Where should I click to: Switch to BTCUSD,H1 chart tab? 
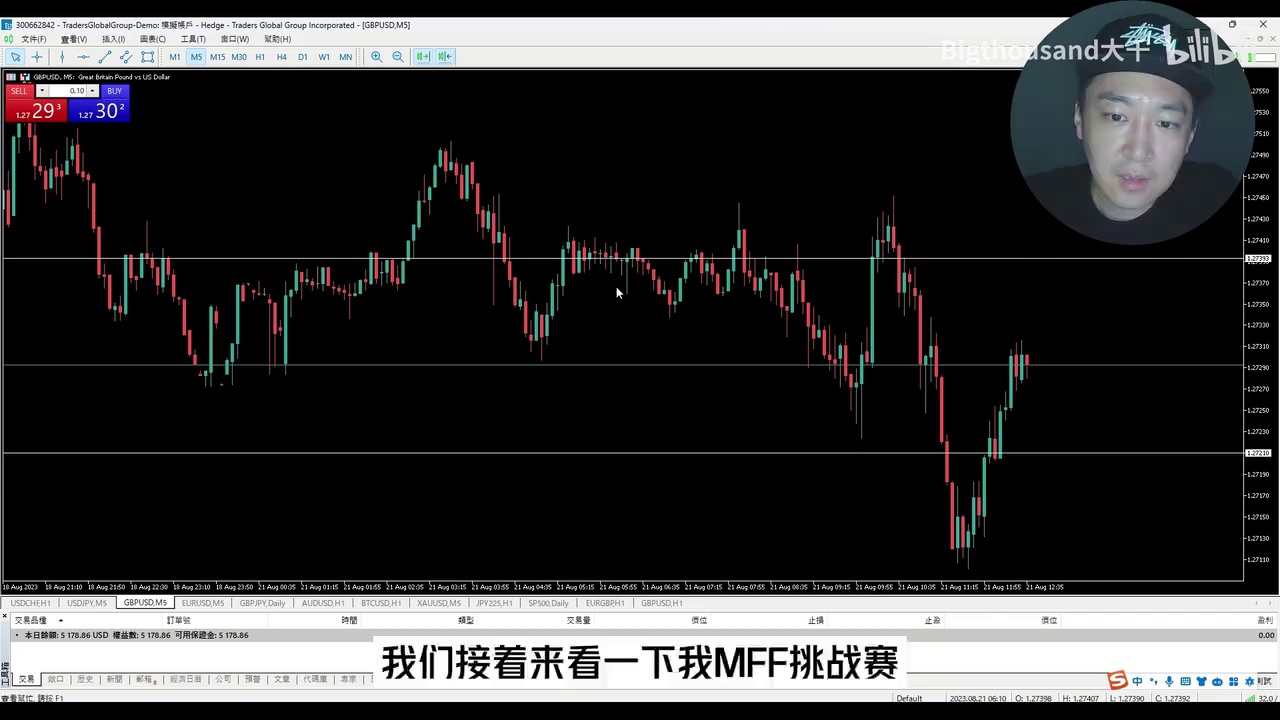click(x=380, y=603)
